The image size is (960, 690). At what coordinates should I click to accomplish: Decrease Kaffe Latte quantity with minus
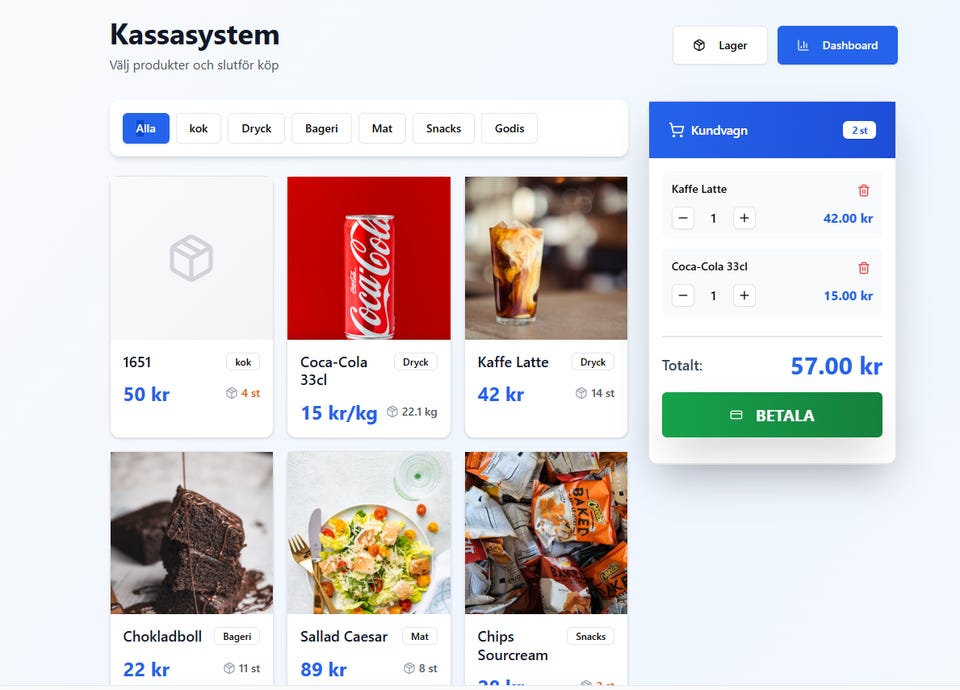683,218
